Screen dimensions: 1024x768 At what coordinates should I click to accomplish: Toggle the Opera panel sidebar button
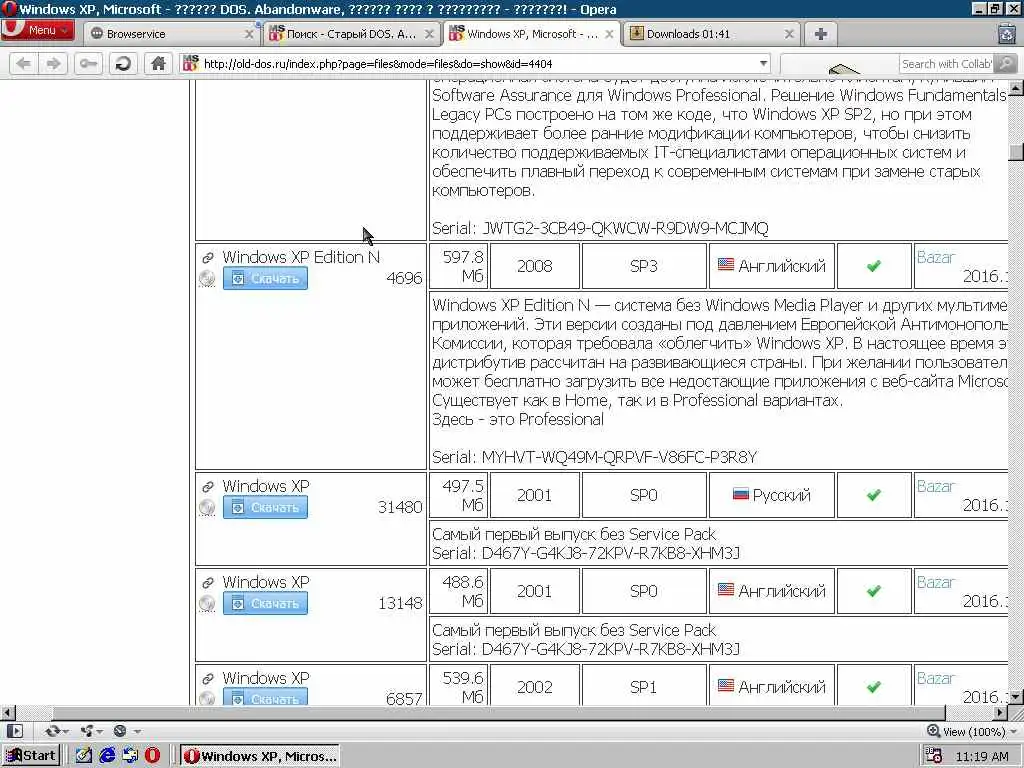14,731
